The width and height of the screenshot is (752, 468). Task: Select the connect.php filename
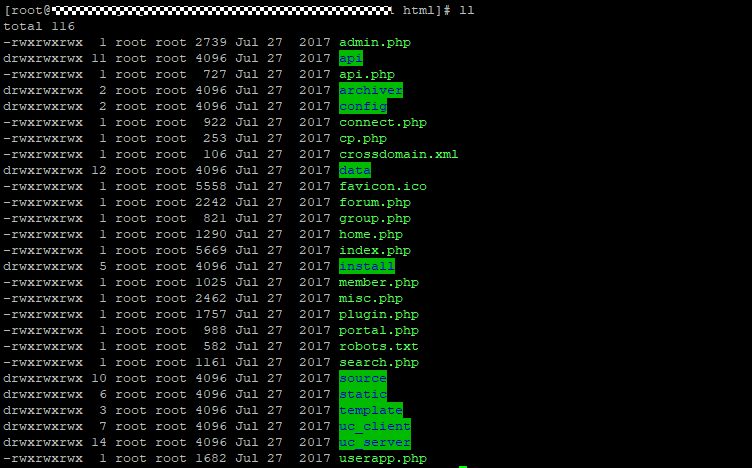coord(383,122)
